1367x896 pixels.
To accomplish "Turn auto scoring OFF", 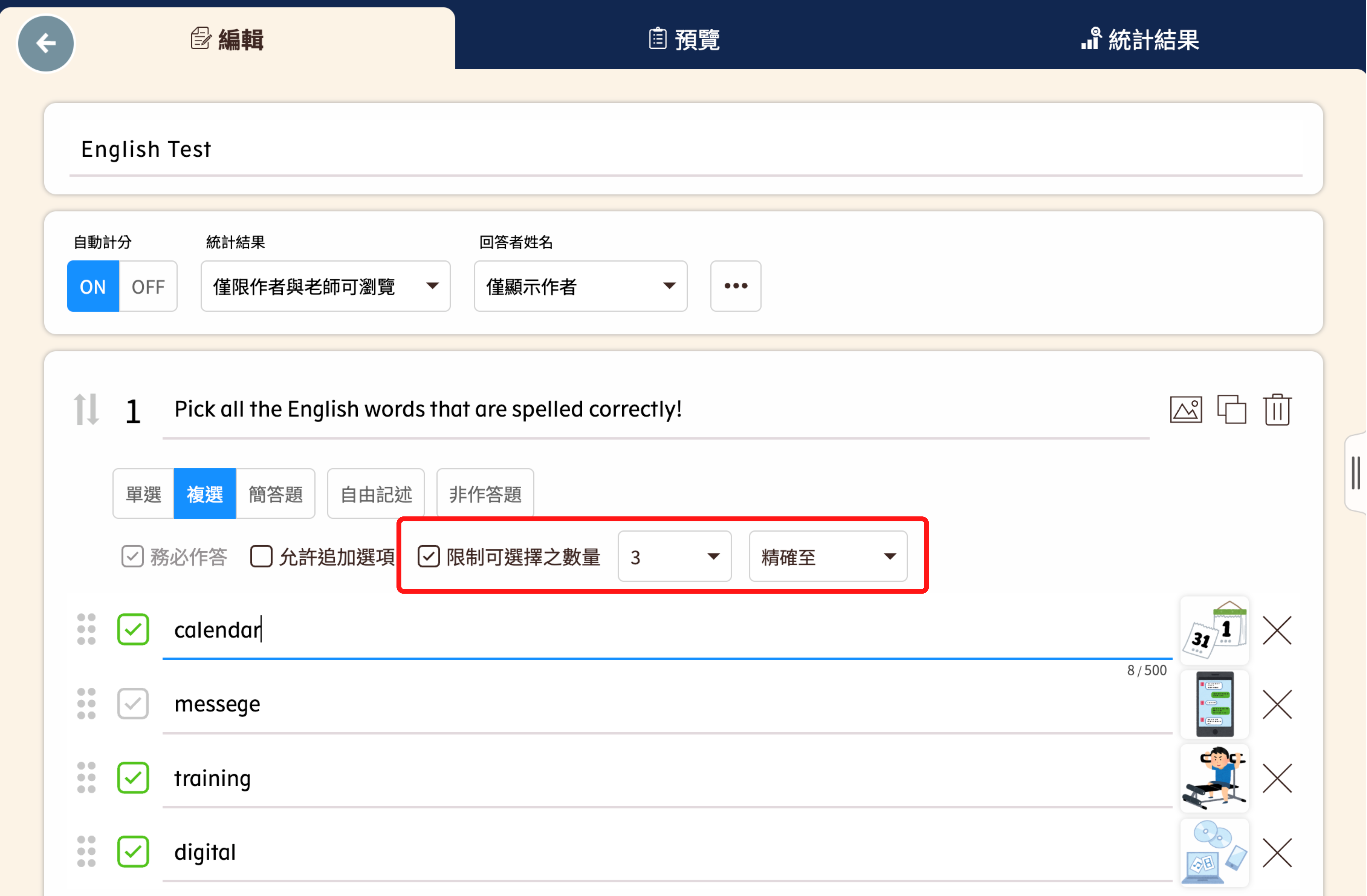I will [148, 286].
